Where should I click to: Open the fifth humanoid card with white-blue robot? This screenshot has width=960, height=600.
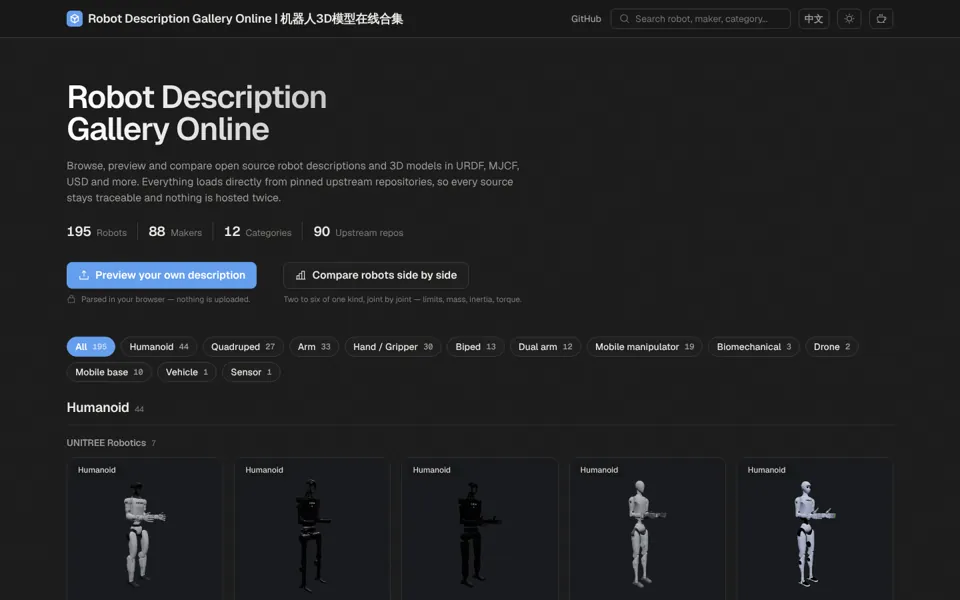coord(814,530)
